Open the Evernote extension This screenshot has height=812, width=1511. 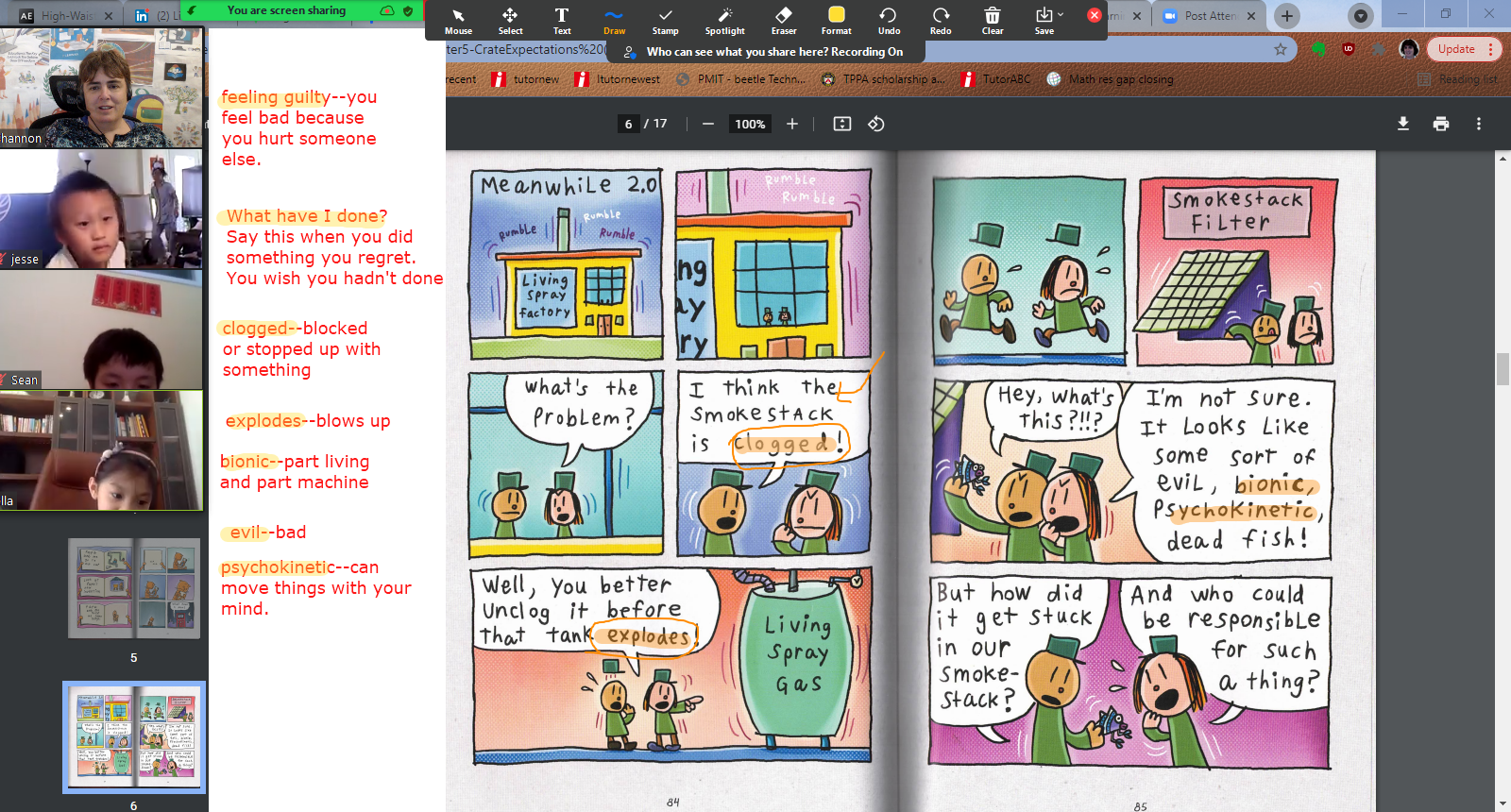tap(1319, 49)
